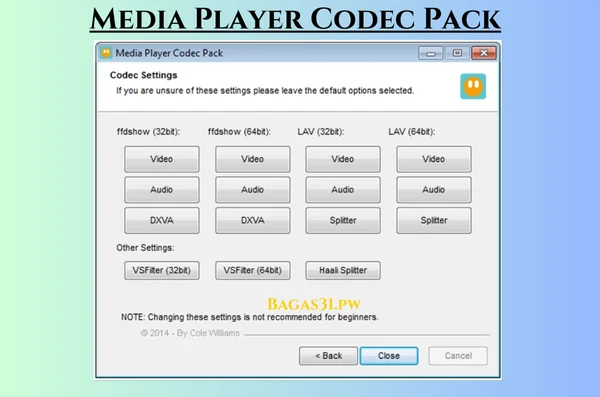Click '© 2014 - By Cole Williams' text
600x397 pixels.
click(190, 333)
